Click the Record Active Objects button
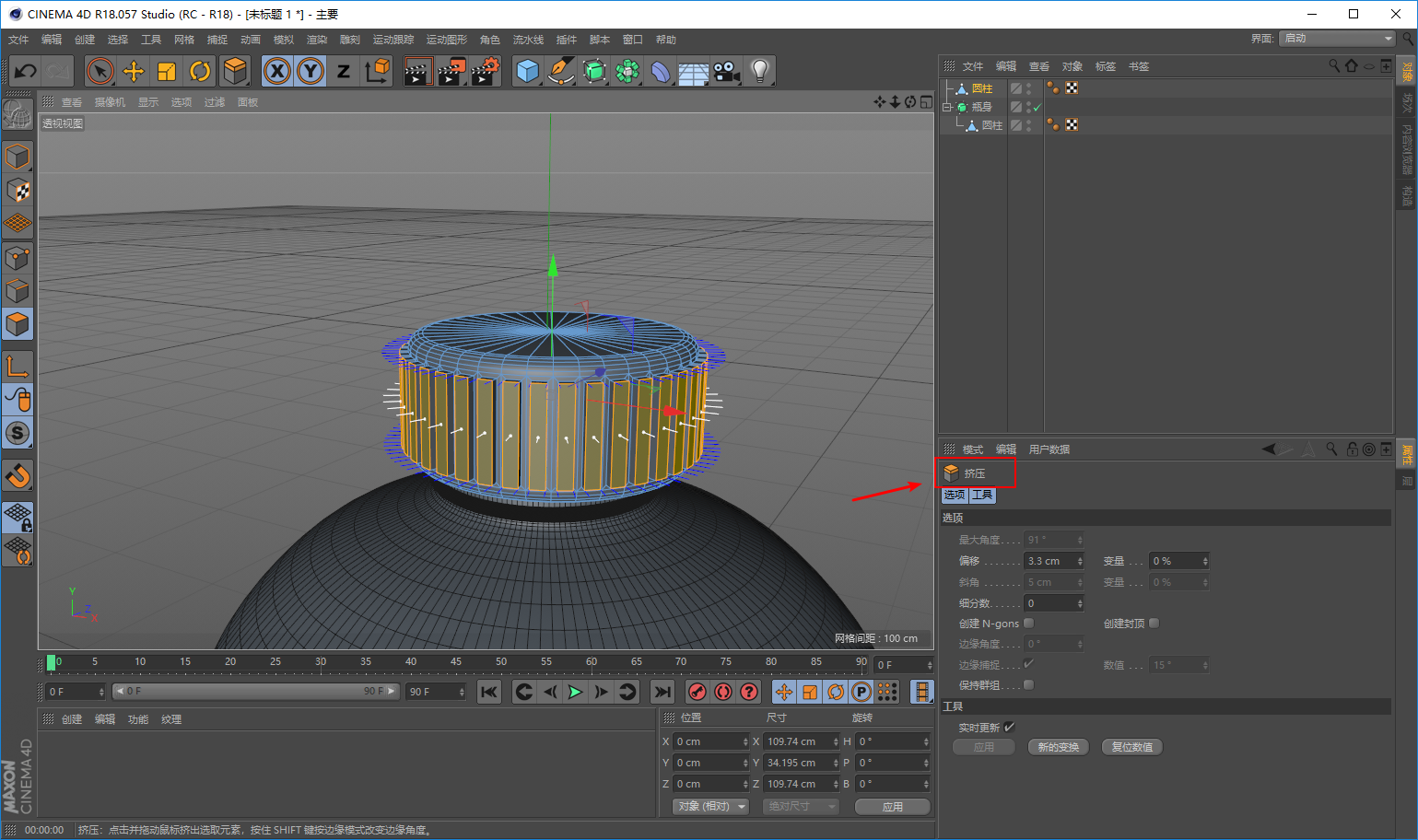The width and height of the screenshot is (1418, 840). pyautogui.click(x=697, y=692)
